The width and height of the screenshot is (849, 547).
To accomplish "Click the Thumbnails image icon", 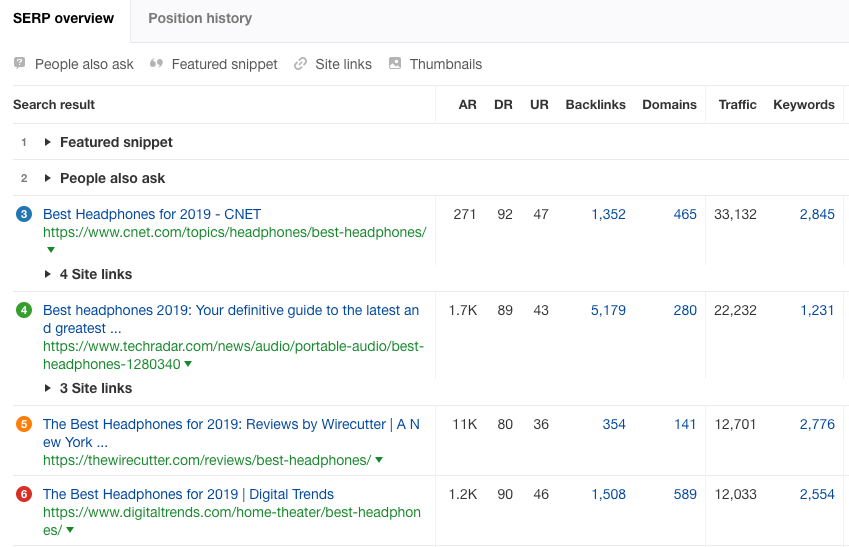I will [x=395, y=64].
